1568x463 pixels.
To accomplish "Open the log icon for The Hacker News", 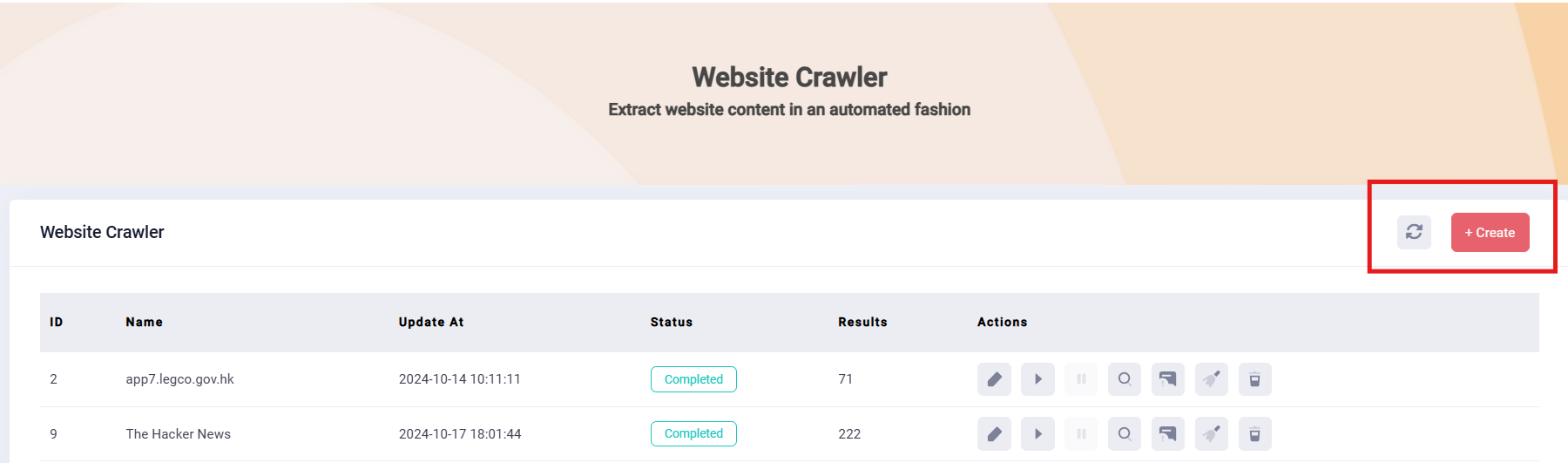I will (x=1168, y=434).
